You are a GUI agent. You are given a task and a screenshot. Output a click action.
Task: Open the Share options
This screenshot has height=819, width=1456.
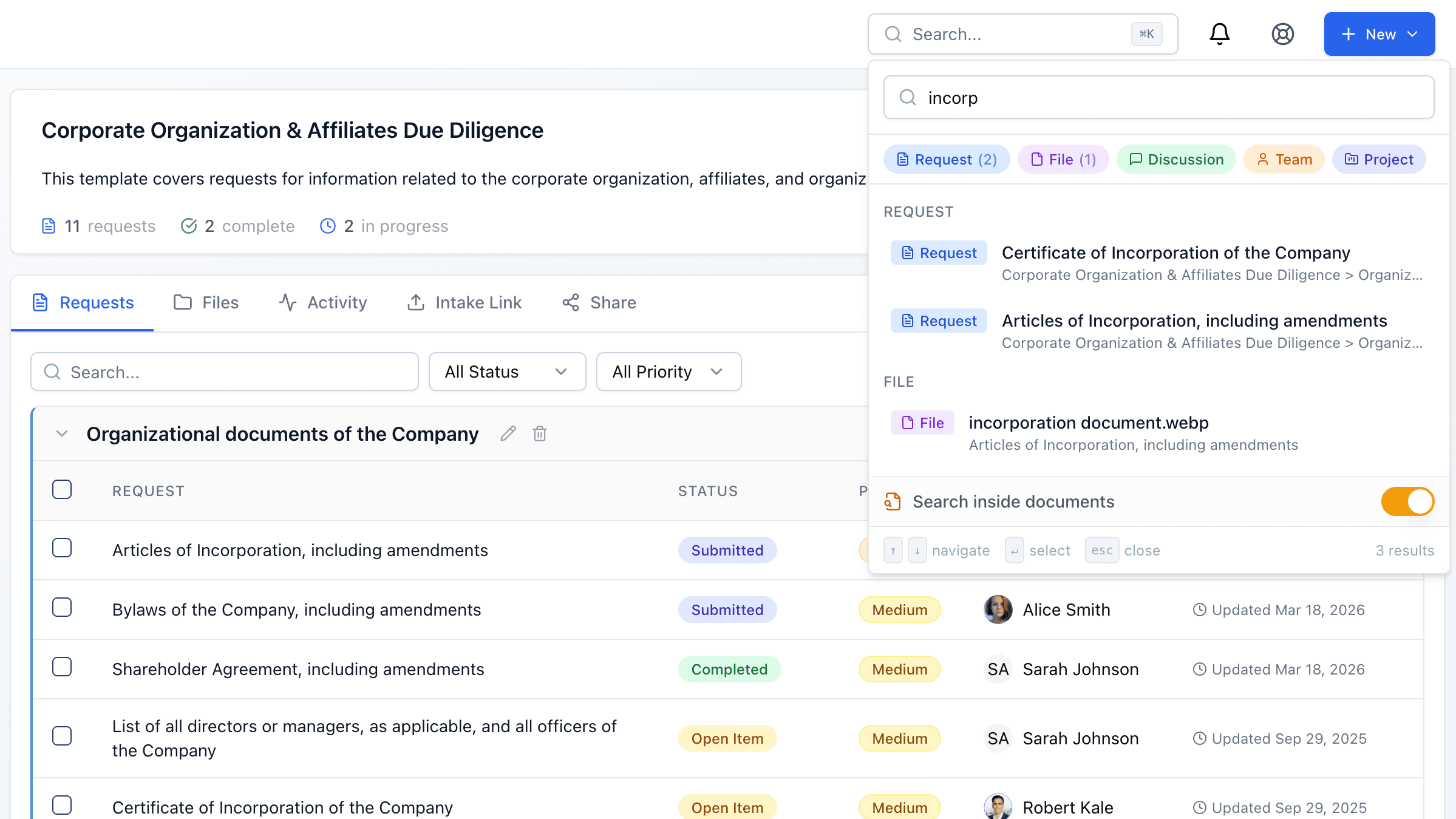pos(598,302)
